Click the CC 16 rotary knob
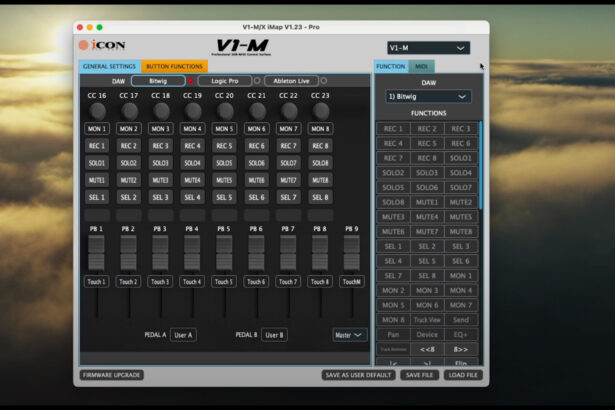 point(97,112)
